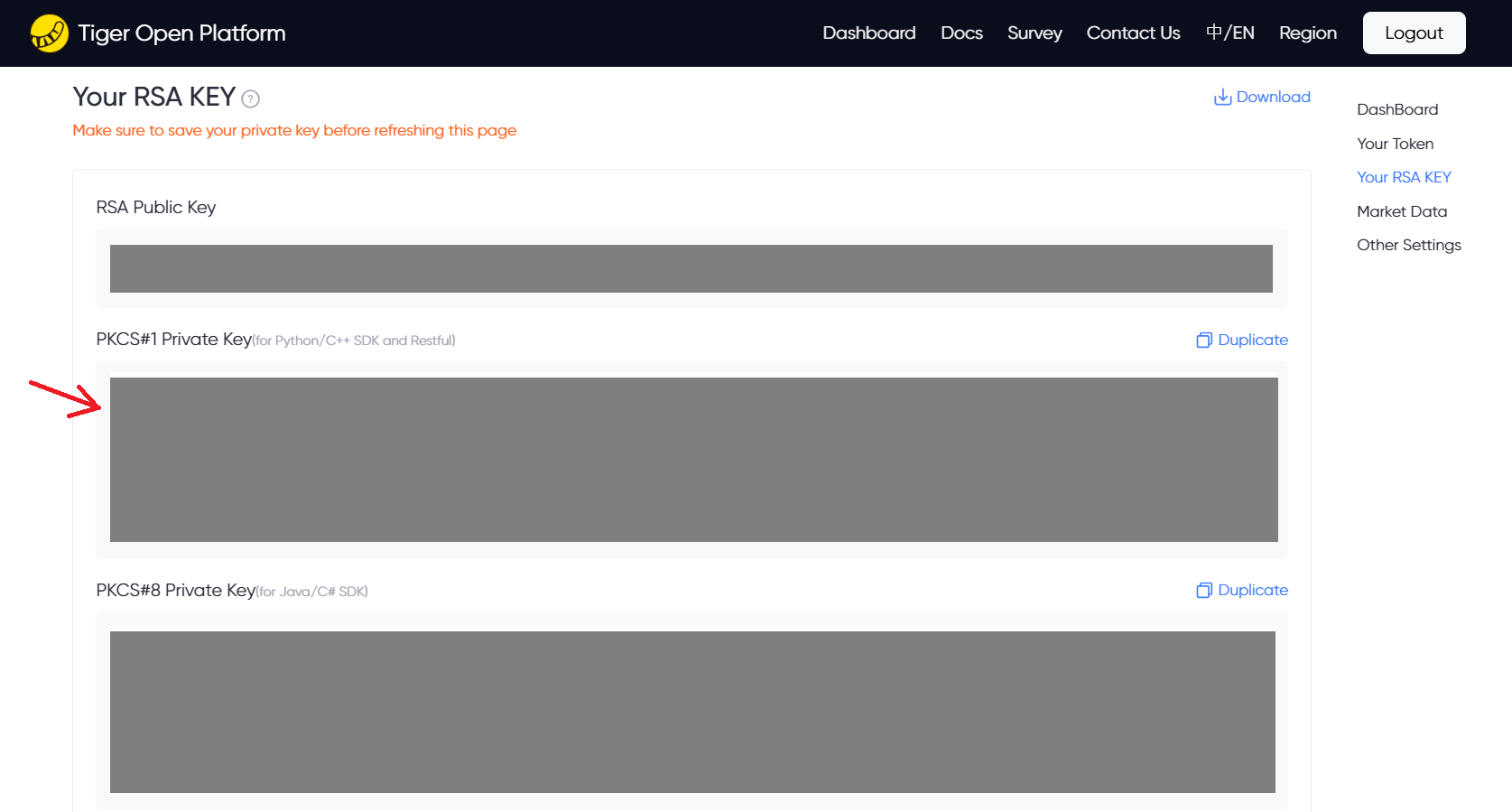This screenshot has width=1512, height=812.
Task: Select Your RSA KEY in the side menu
Action: click(x=1404, y=177)
